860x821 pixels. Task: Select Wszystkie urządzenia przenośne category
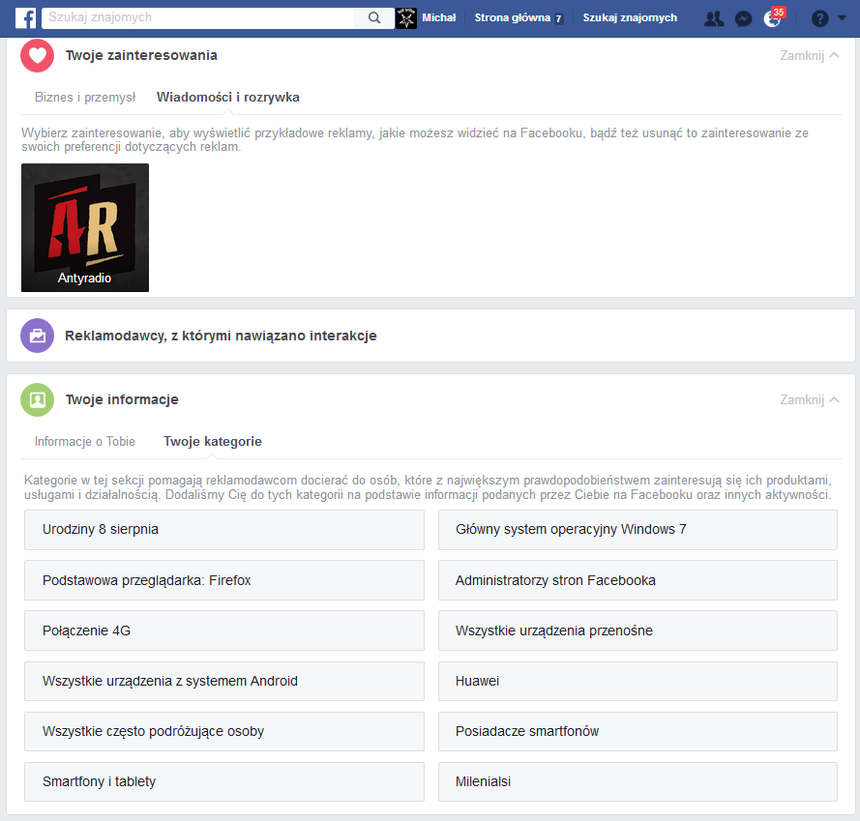point(637,631)
